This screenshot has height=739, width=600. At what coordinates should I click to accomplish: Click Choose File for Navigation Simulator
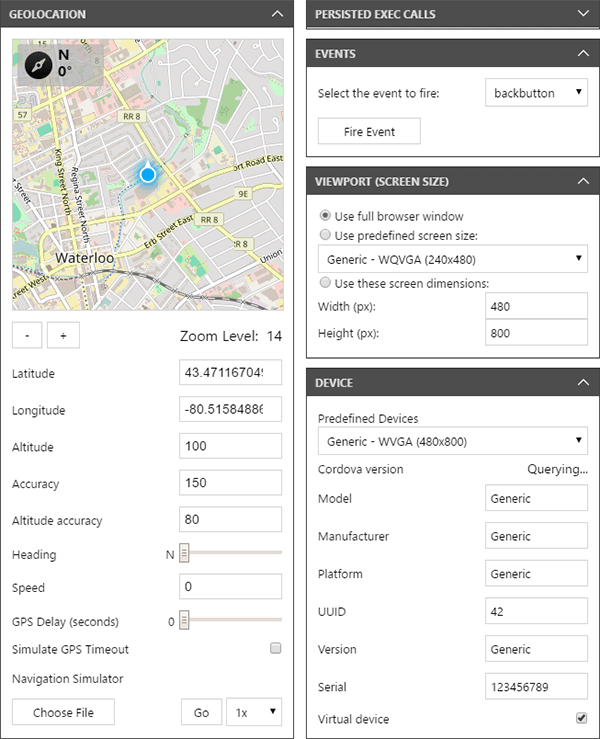63,712
